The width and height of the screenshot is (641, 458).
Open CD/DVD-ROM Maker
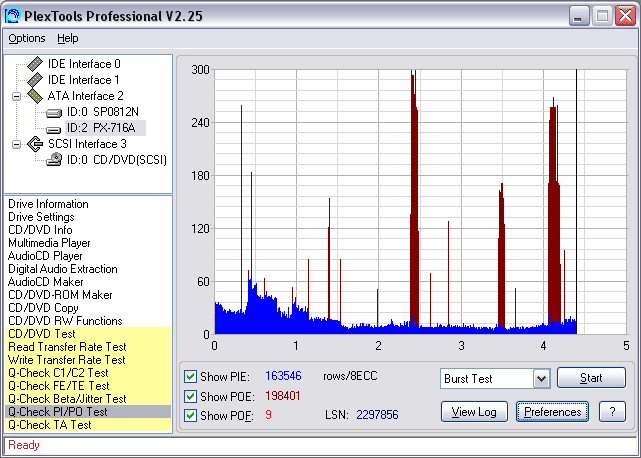(x=60, y=295)
